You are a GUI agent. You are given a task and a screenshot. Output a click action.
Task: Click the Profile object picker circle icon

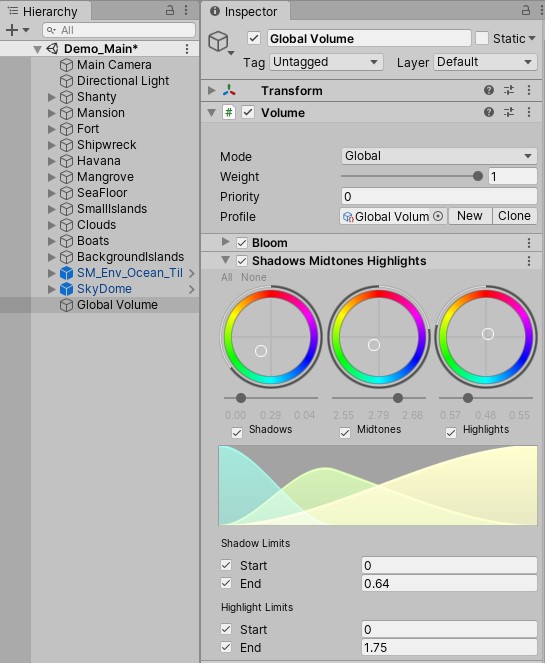(x=438, y=216)
